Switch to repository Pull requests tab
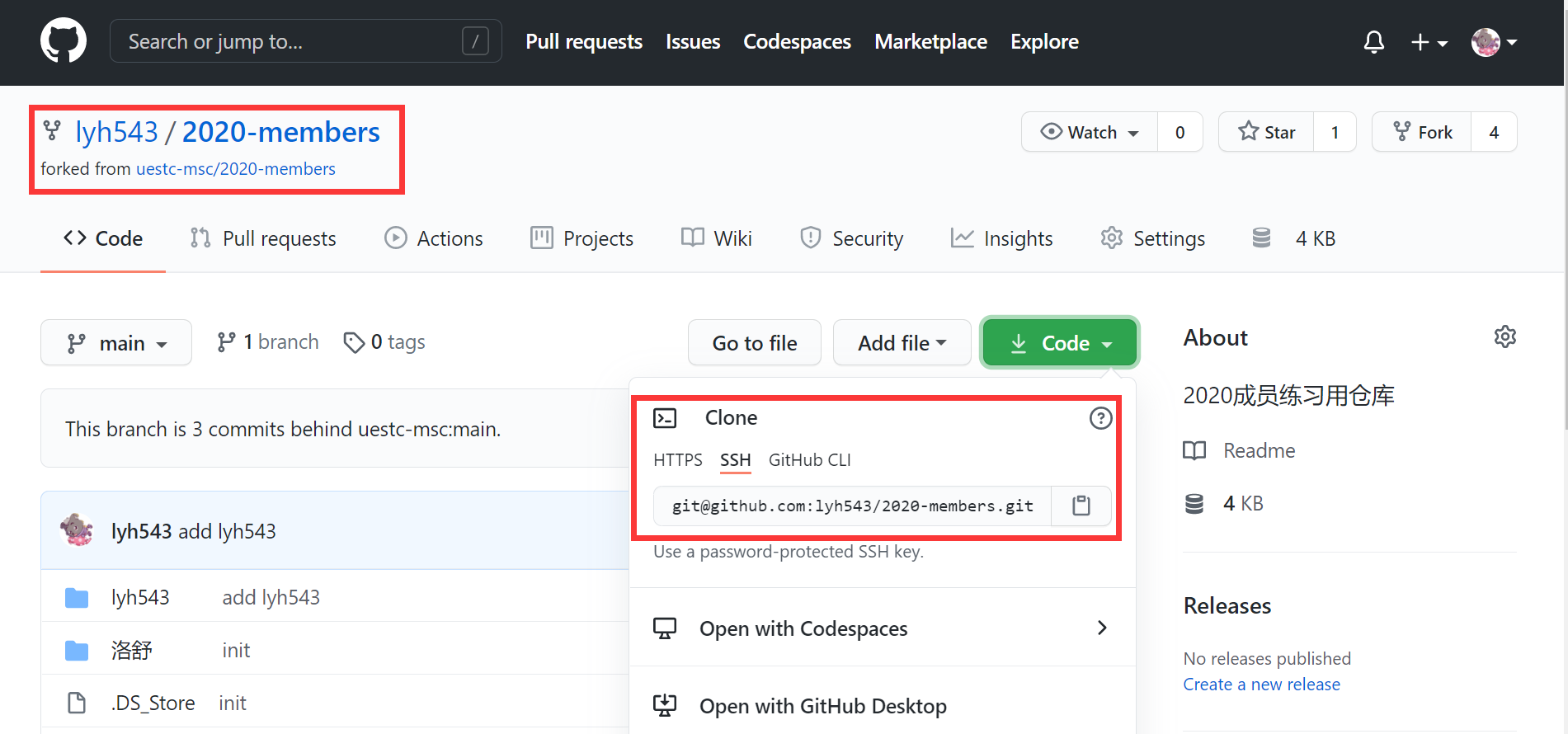Screen dimensions: 1568x734 click(263, 238)
